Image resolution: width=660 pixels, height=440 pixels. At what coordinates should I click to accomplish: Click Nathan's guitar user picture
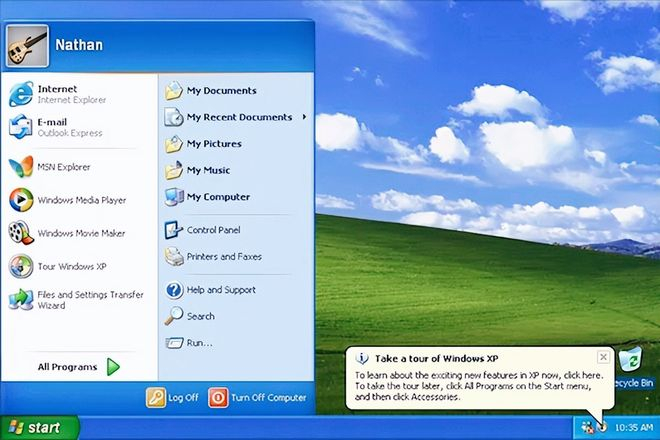tap(27, 45)
